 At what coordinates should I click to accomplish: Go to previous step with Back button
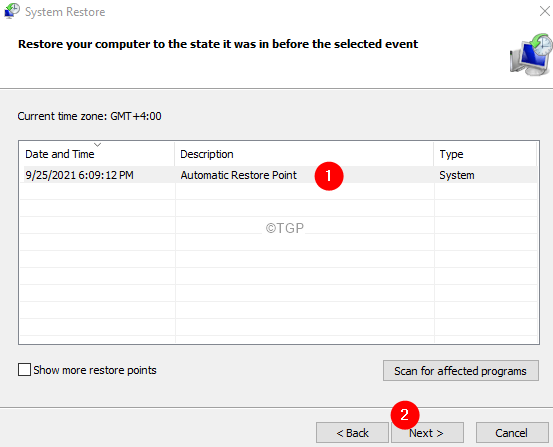(352, 433)
